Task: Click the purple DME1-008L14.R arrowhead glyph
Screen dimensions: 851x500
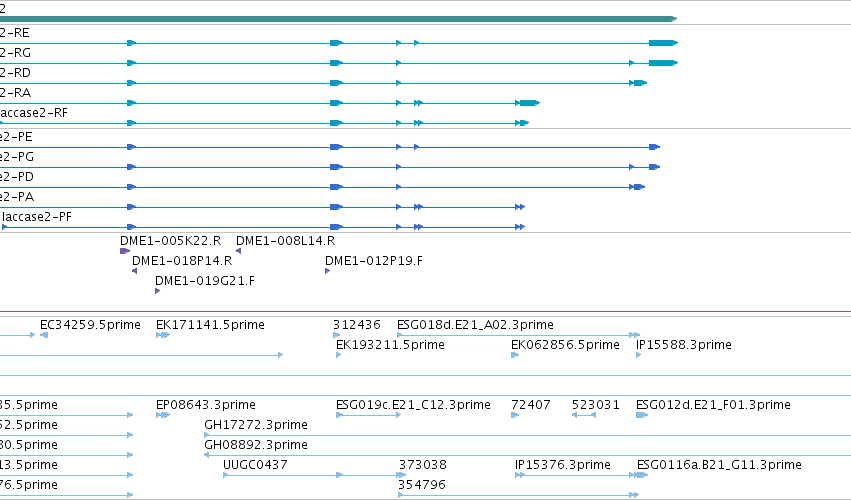Action: click(238, 251)
